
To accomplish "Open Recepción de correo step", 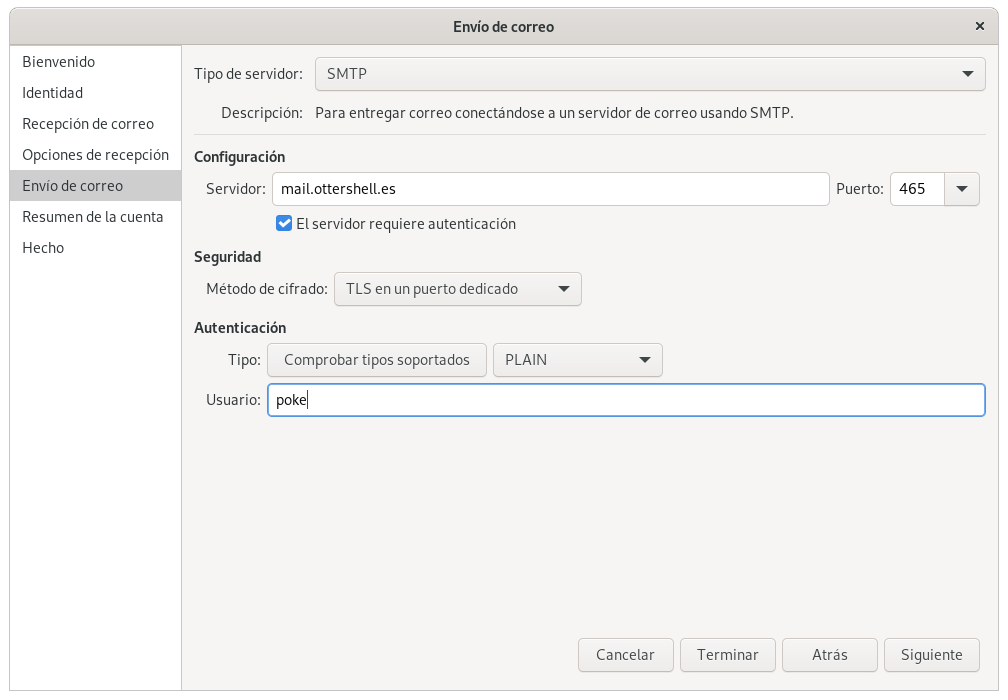I will coord(88,124).
